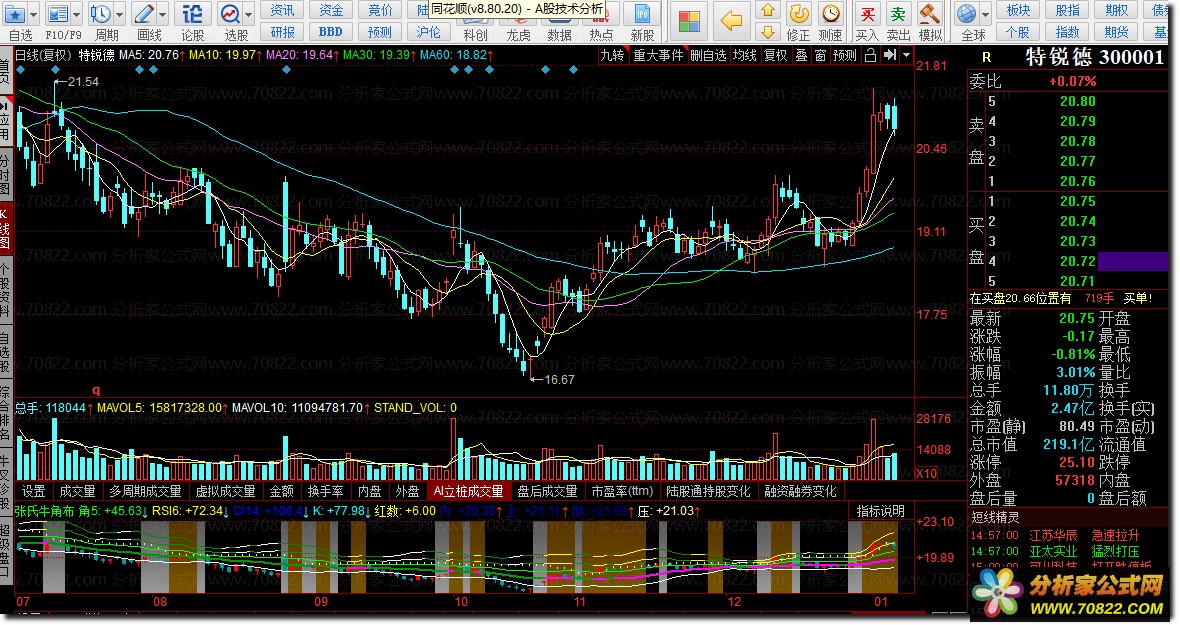Open the chart toolbar more-options dropdown arrow

[906, 55]
